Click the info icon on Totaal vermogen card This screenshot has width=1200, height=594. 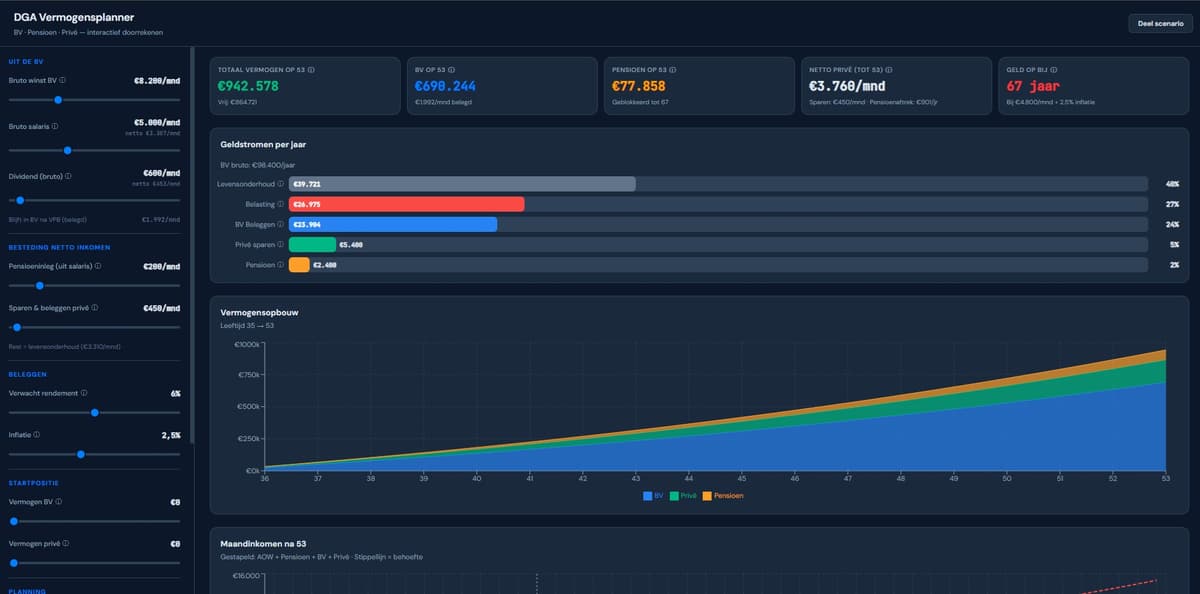(x=311, y=70)
